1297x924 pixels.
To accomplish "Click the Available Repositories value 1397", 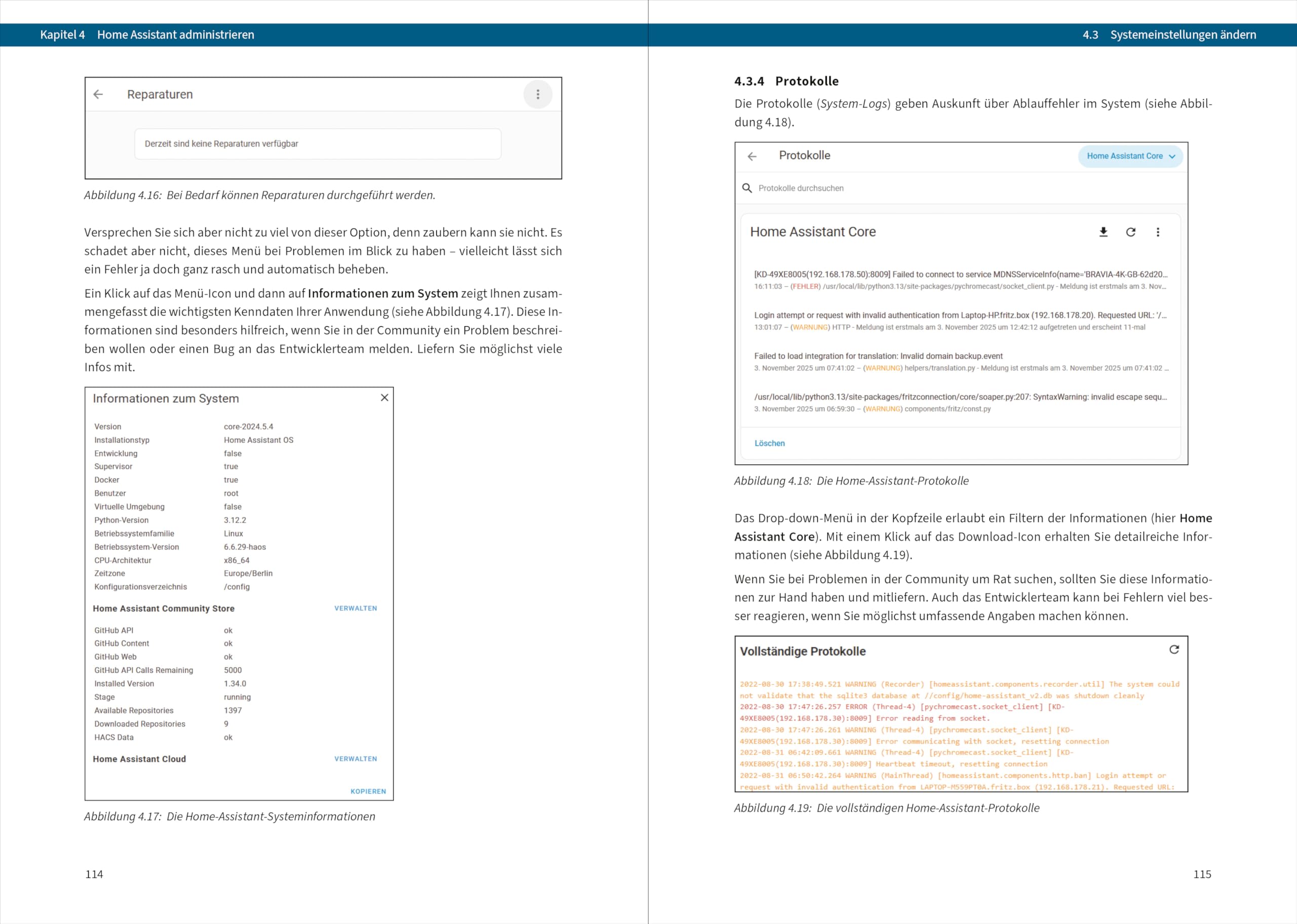I will (233, 711).
